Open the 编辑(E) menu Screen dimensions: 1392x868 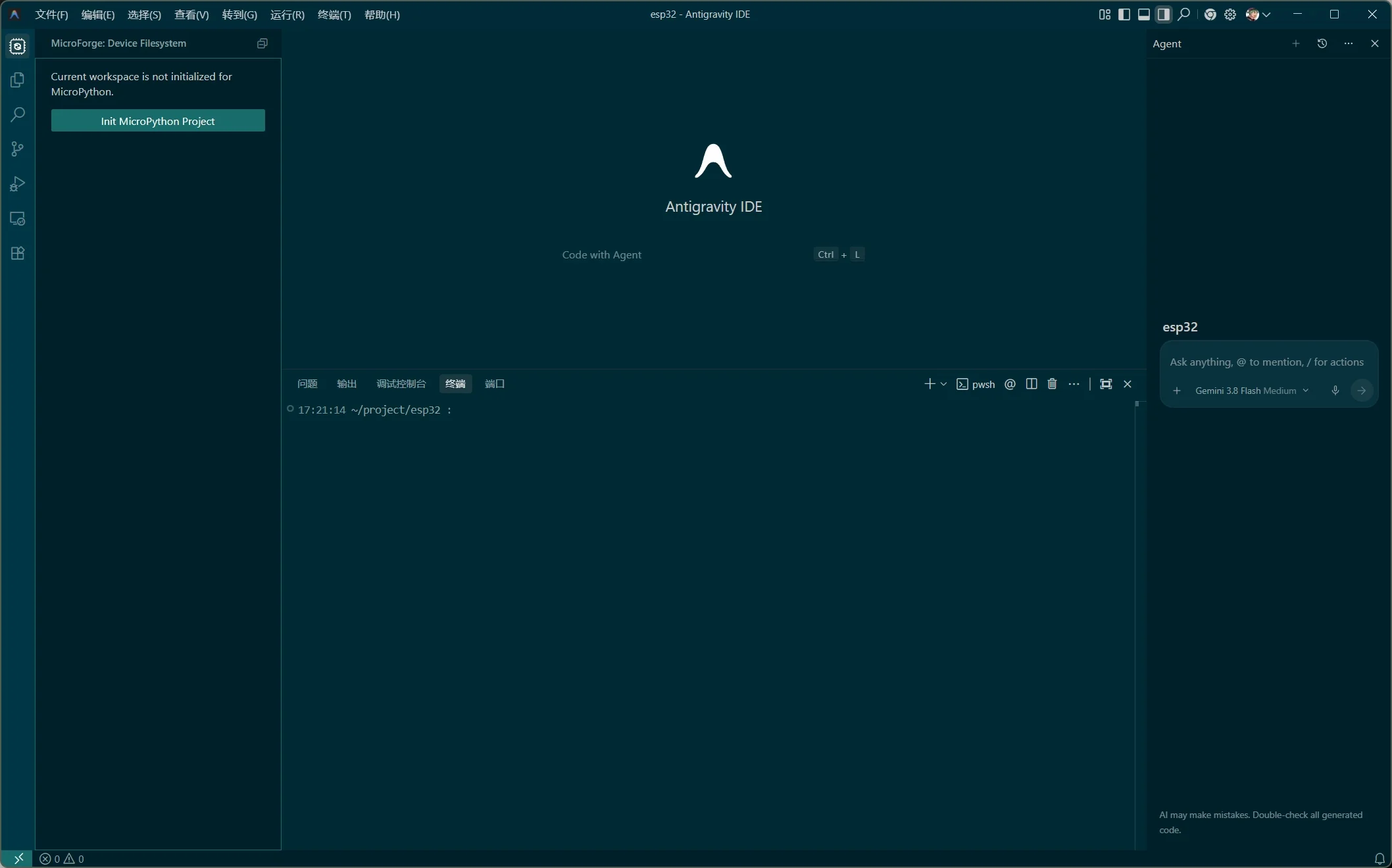tap(98, 14)
